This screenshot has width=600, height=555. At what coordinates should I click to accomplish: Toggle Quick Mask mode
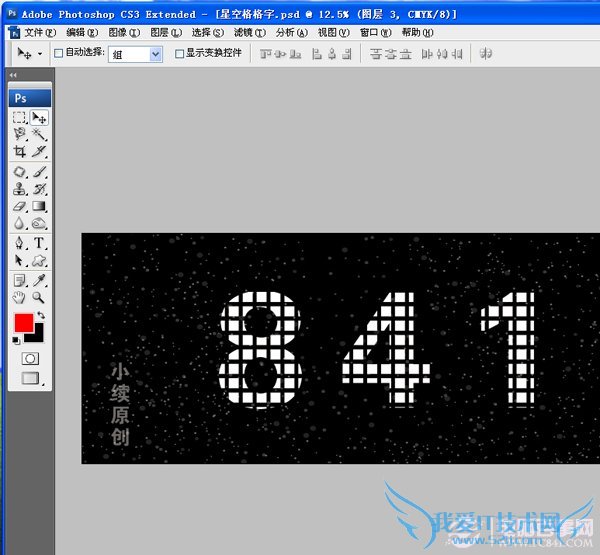click(30, 359)
